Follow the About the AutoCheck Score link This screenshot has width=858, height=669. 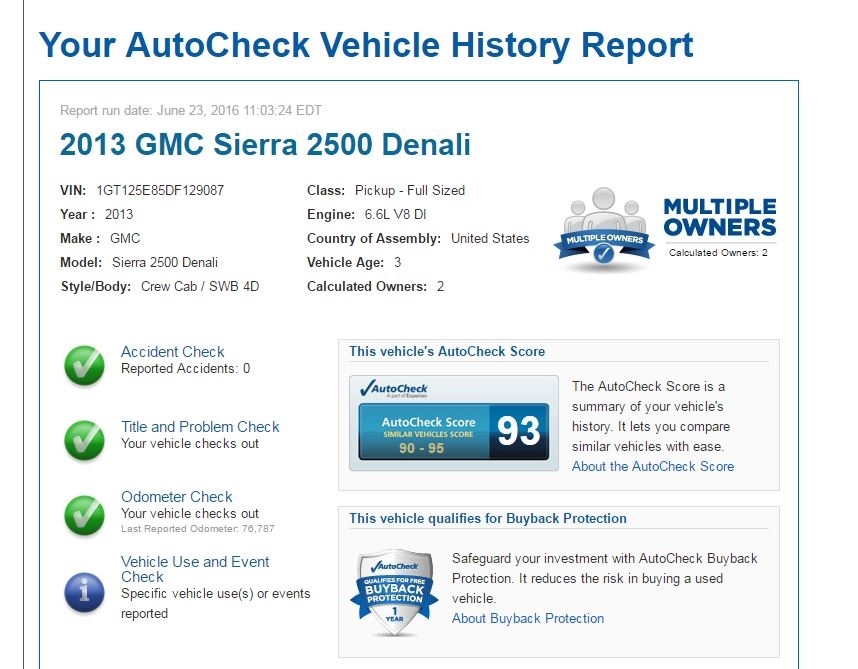[652, 466]
